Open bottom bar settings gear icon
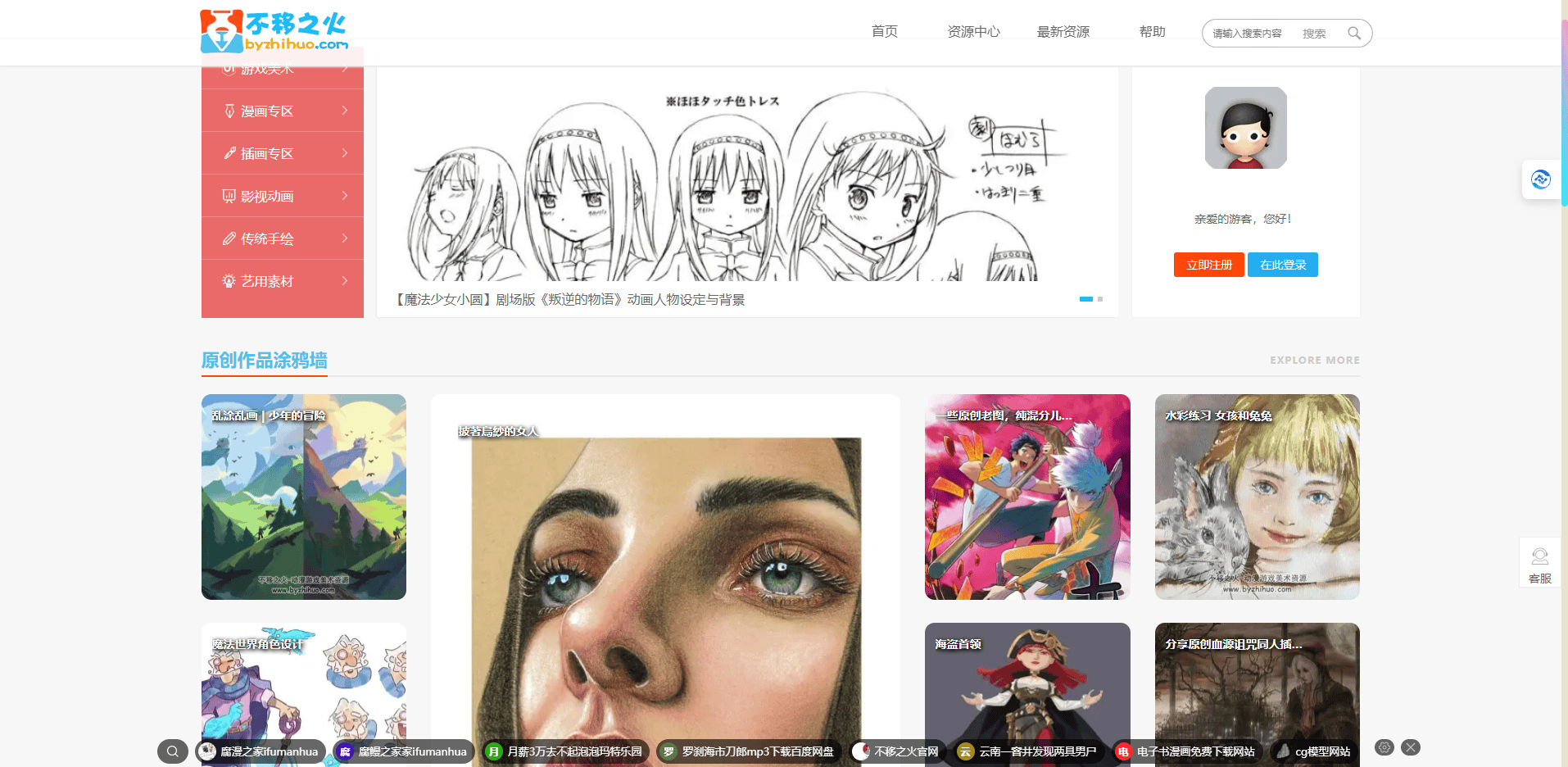Viewport: 1568px width, 767px height. click(1384, 747)
